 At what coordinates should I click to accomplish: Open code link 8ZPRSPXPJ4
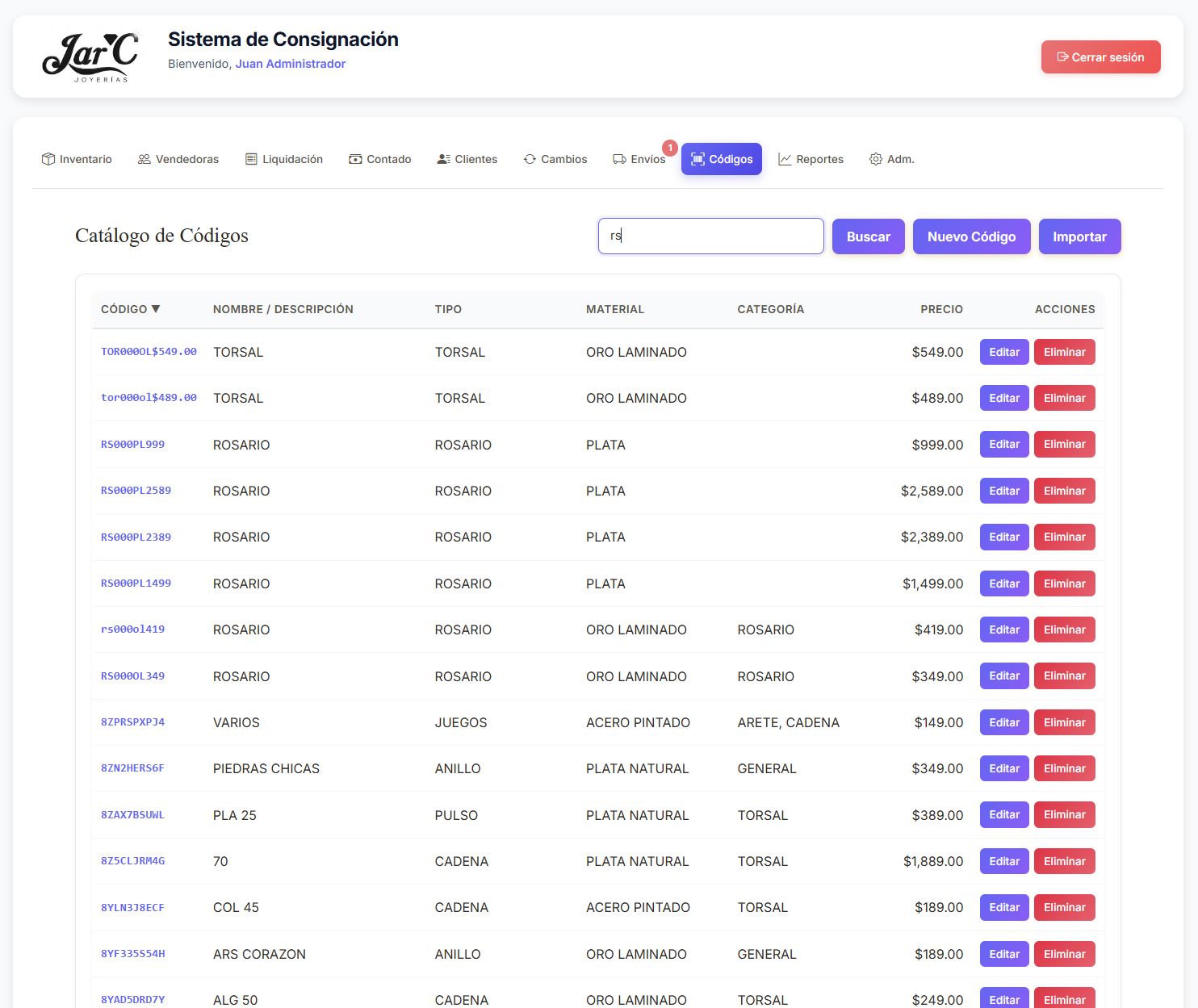132,721
